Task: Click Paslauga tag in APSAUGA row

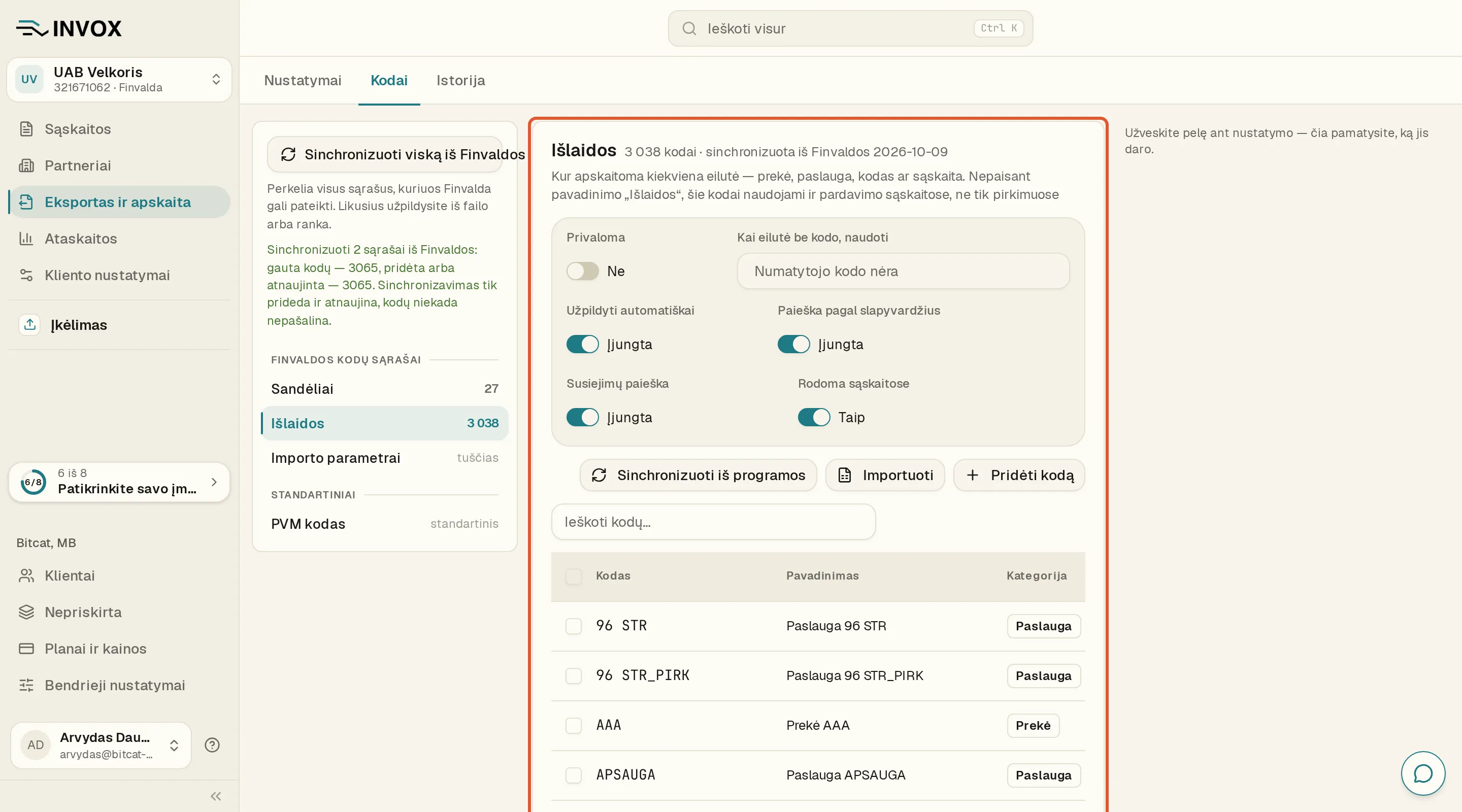Action: [1043, 775]
